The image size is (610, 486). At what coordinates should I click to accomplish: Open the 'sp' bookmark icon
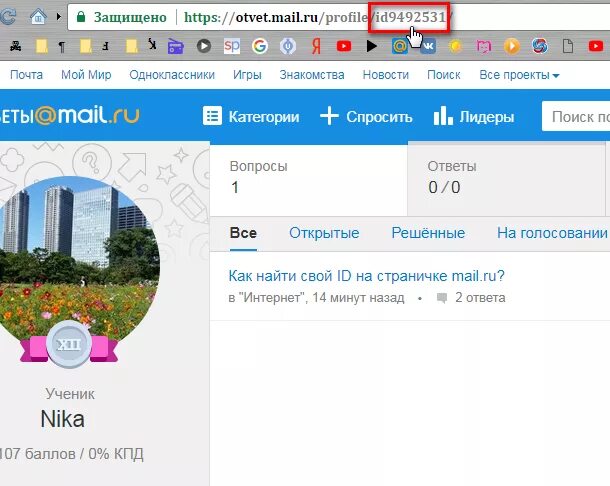231,46
